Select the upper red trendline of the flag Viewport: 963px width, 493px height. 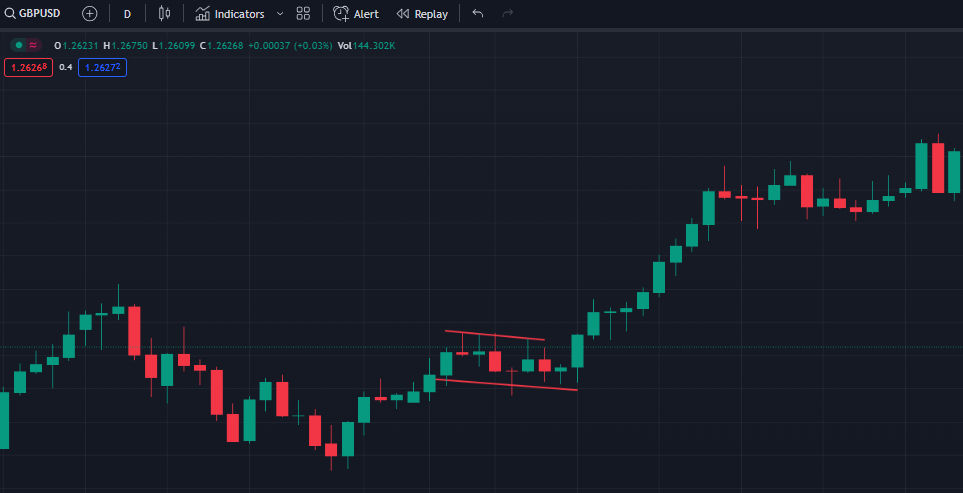495,335
